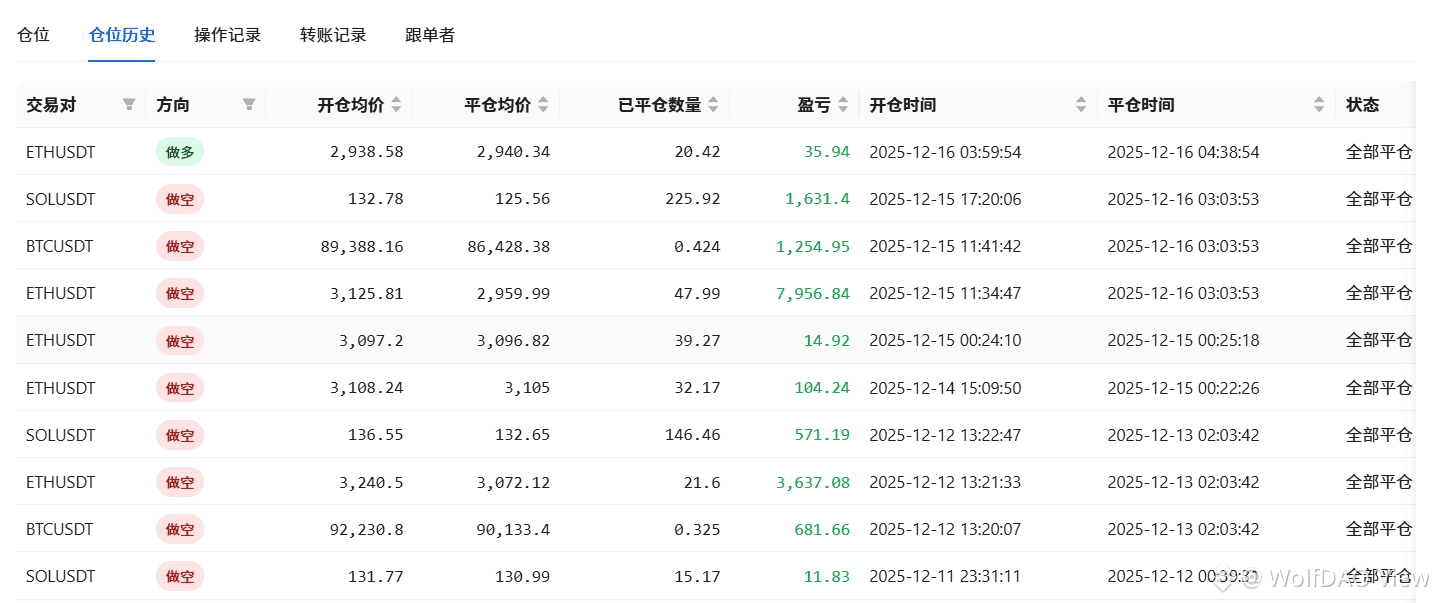Viewport: 1437px width, 603px height.
Task: Go to the 转账记录 tab
Action: point(334,35)
